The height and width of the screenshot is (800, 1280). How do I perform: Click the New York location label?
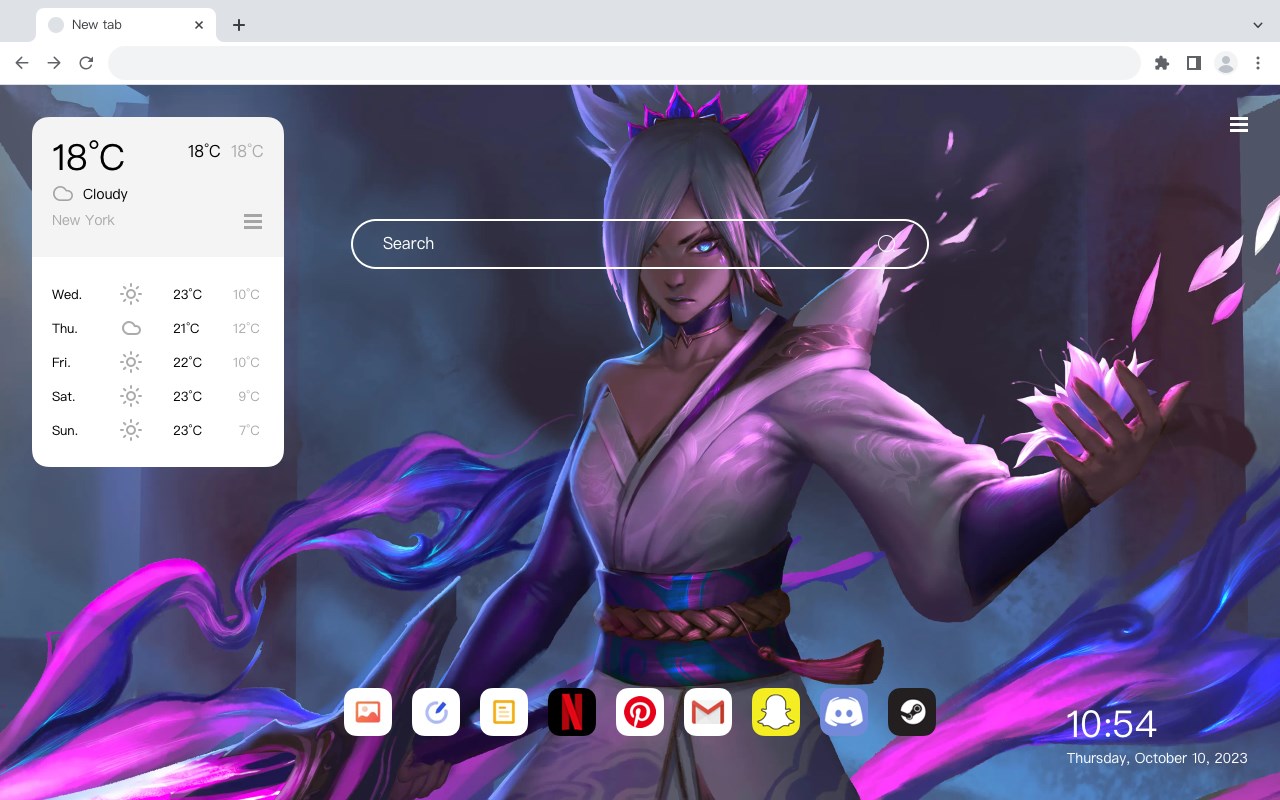[x=83, y=220]
